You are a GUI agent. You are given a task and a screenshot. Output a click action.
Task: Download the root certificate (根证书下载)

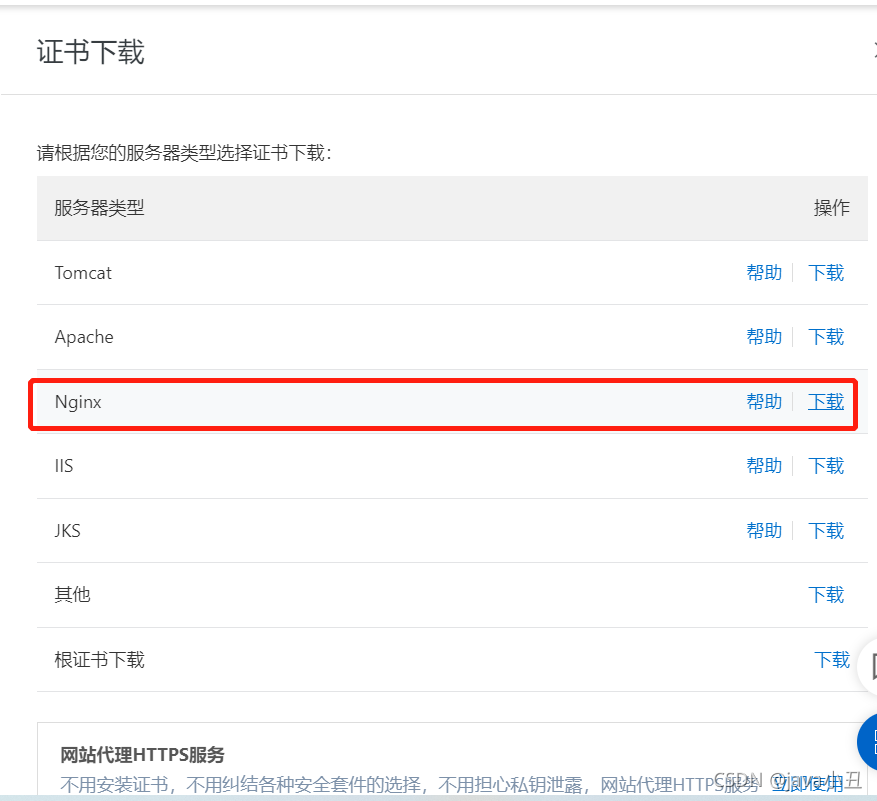click(832, 659)
